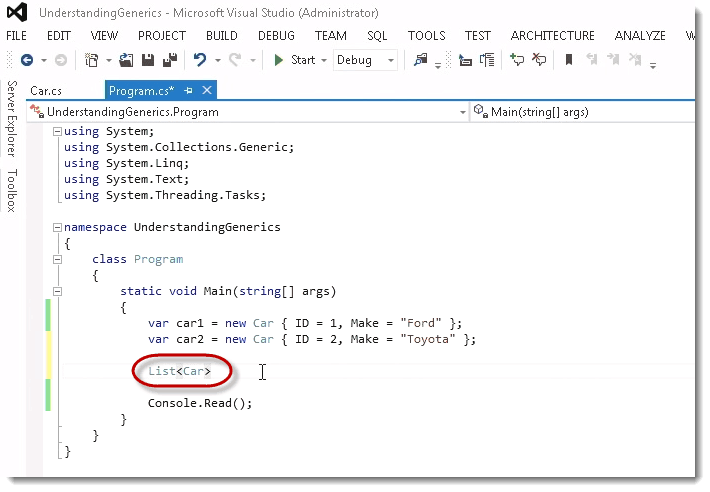Click the Navigate Backward arrow icon
Screen dimensions: 710x492
(x=27, y=60)
